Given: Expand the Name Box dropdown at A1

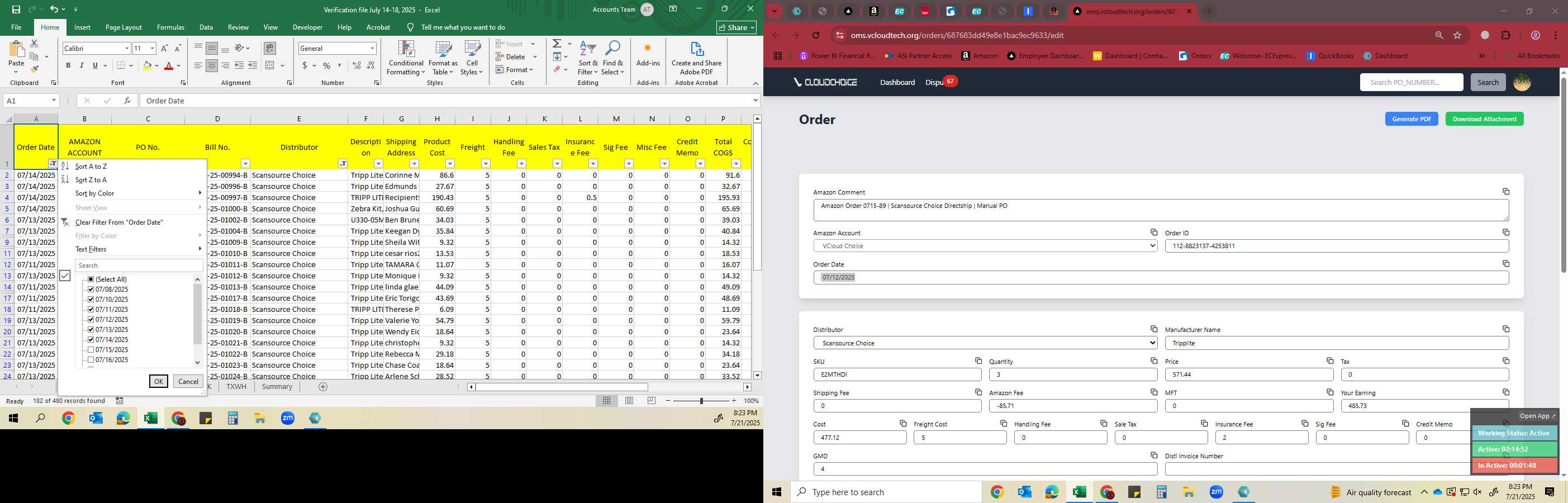Looking at the screenshot, I should [x=54, y=101].
